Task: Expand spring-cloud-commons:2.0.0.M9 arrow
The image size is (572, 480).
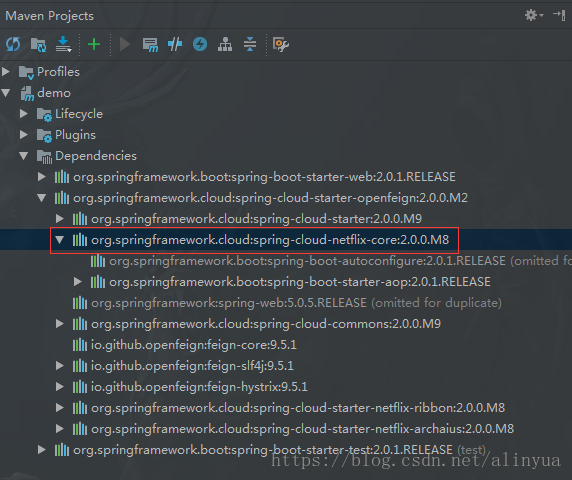Action: pyautogui.click(x=60, y=324)
